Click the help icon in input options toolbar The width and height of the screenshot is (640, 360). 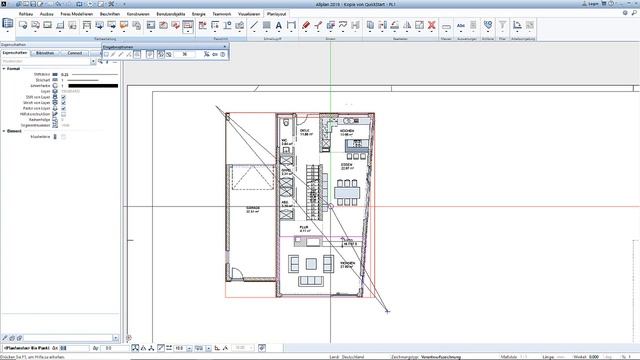[x=223, y=54]
